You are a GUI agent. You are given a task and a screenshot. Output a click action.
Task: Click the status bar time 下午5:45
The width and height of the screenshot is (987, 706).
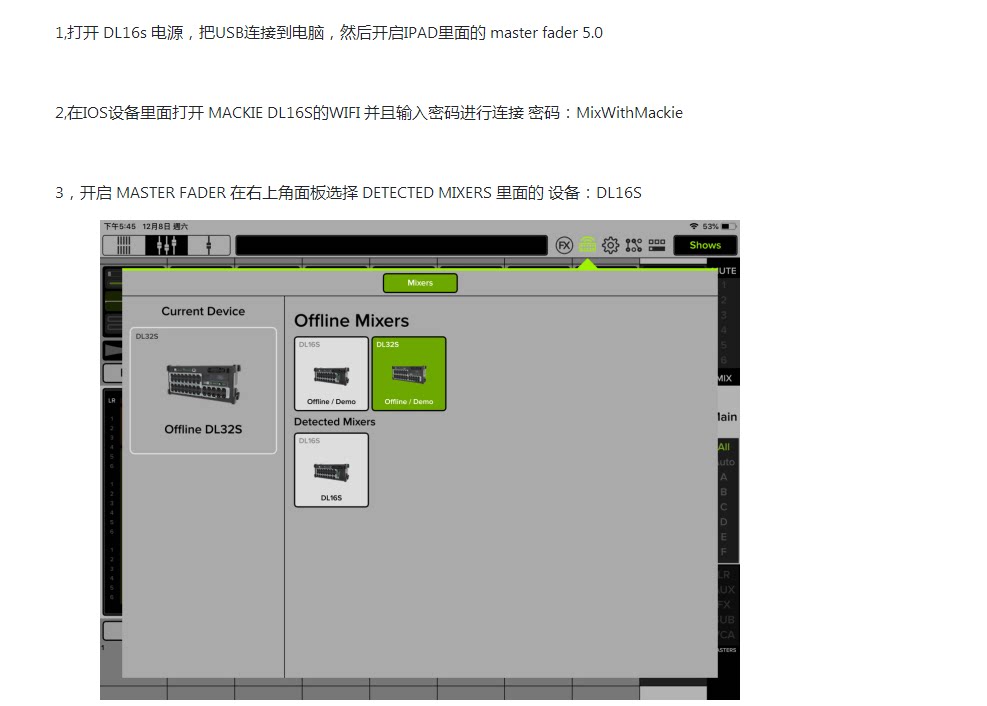point(120,226)
